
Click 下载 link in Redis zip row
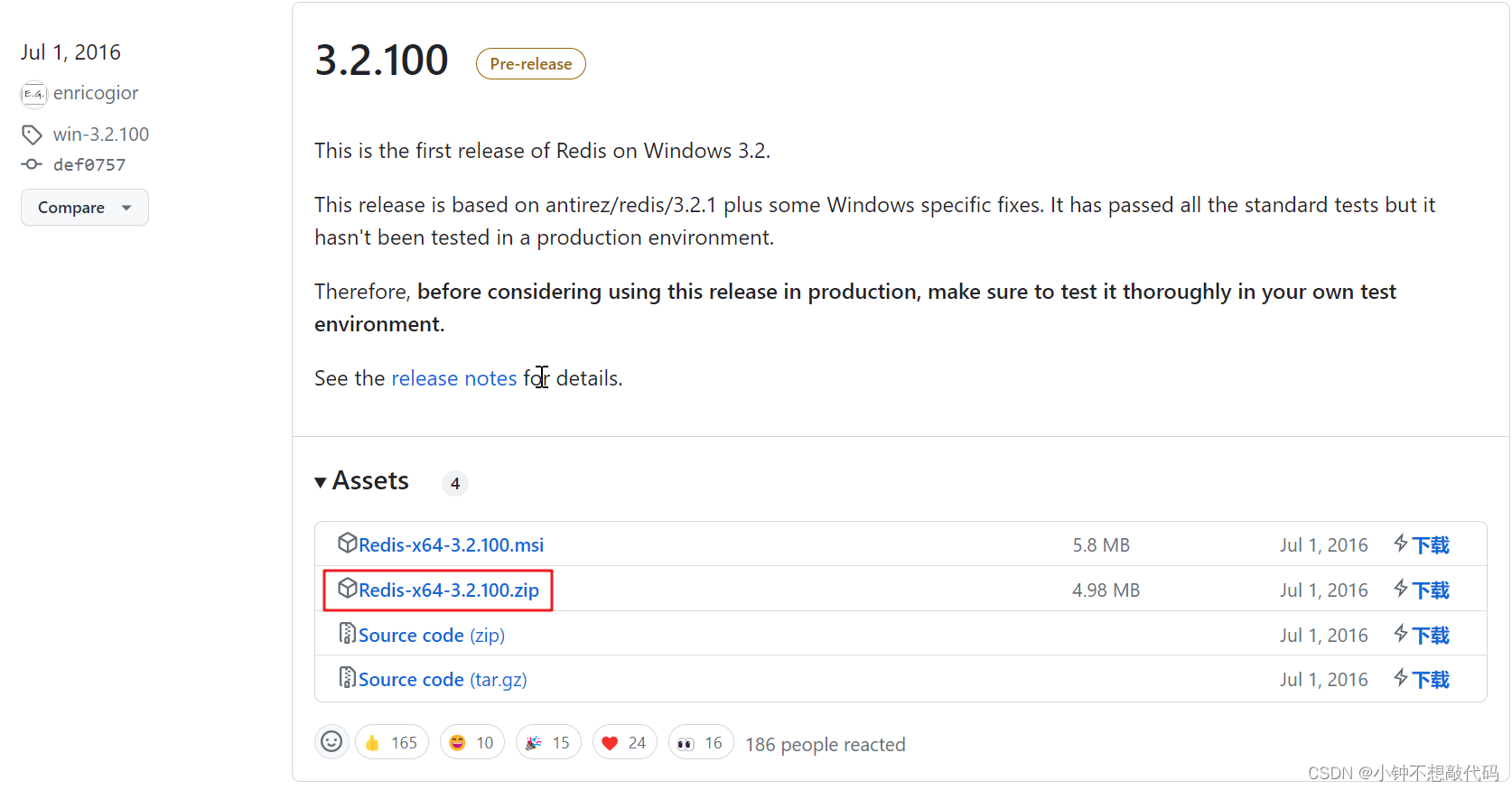pos(1431,590)
